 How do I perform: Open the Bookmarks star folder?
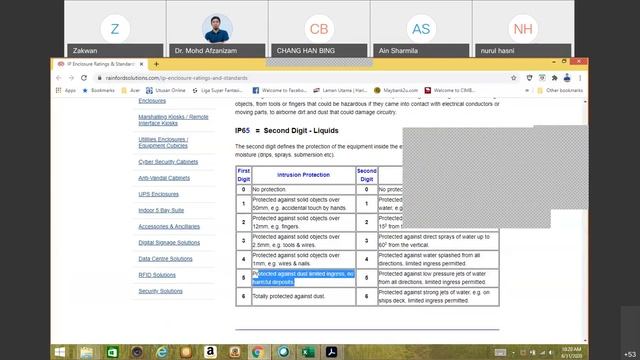coord(98,90)
